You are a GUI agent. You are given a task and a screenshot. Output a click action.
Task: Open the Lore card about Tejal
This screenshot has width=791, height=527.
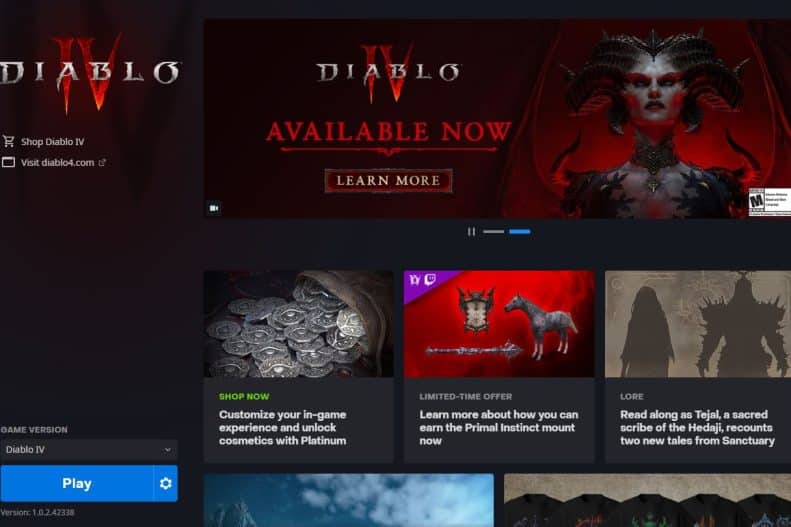click(698, 367)
